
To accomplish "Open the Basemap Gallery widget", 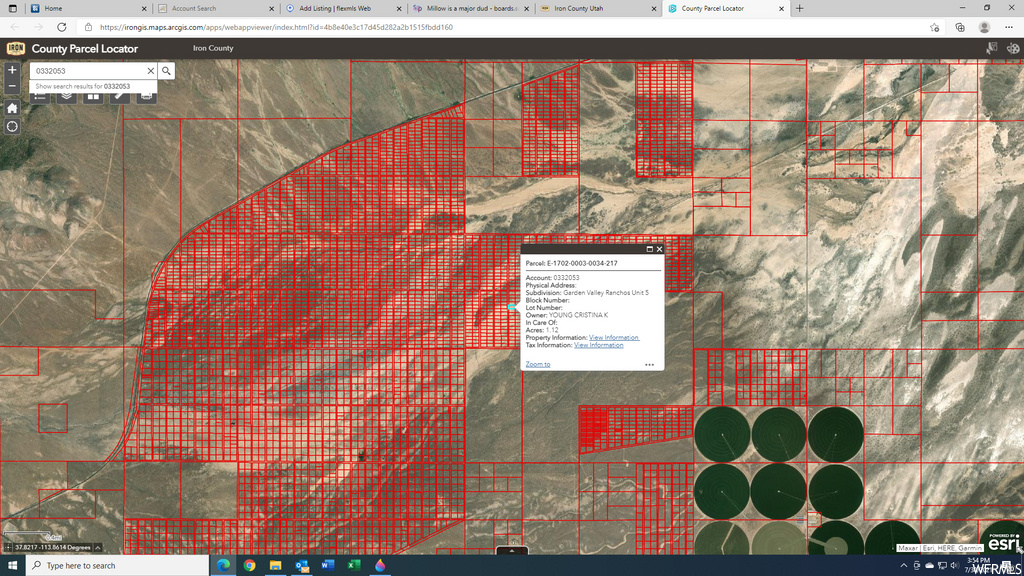I will point(93,96).
